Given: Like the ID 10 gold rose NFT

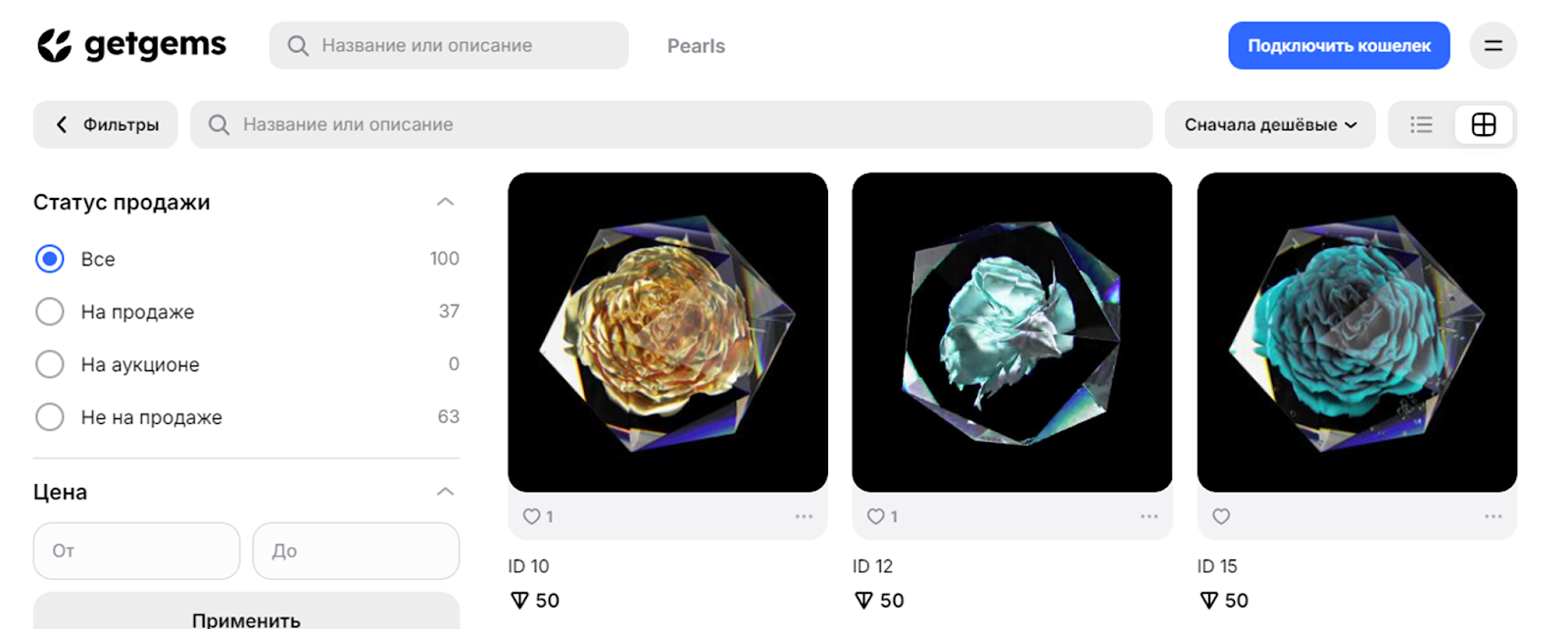Looking at the screenshot, I should click(532, 516).
